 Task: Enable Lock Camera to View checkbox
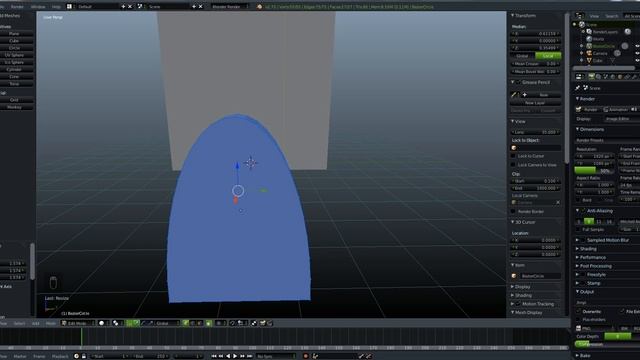(x=513, y=164)
